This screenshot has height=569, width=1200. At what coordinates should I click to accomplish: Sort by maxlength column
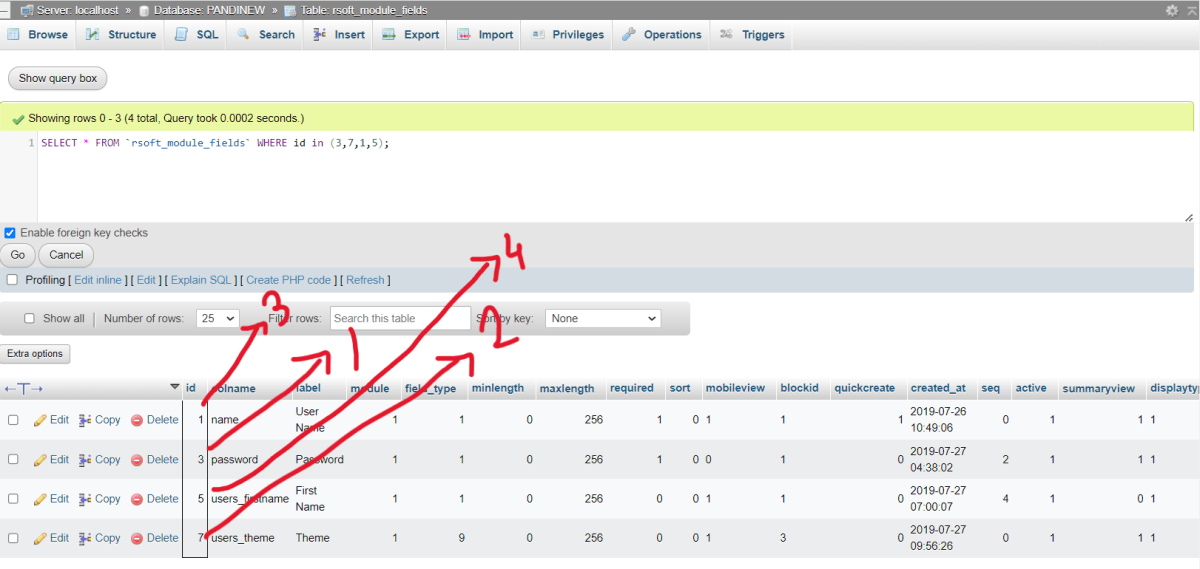coord(567,388)
